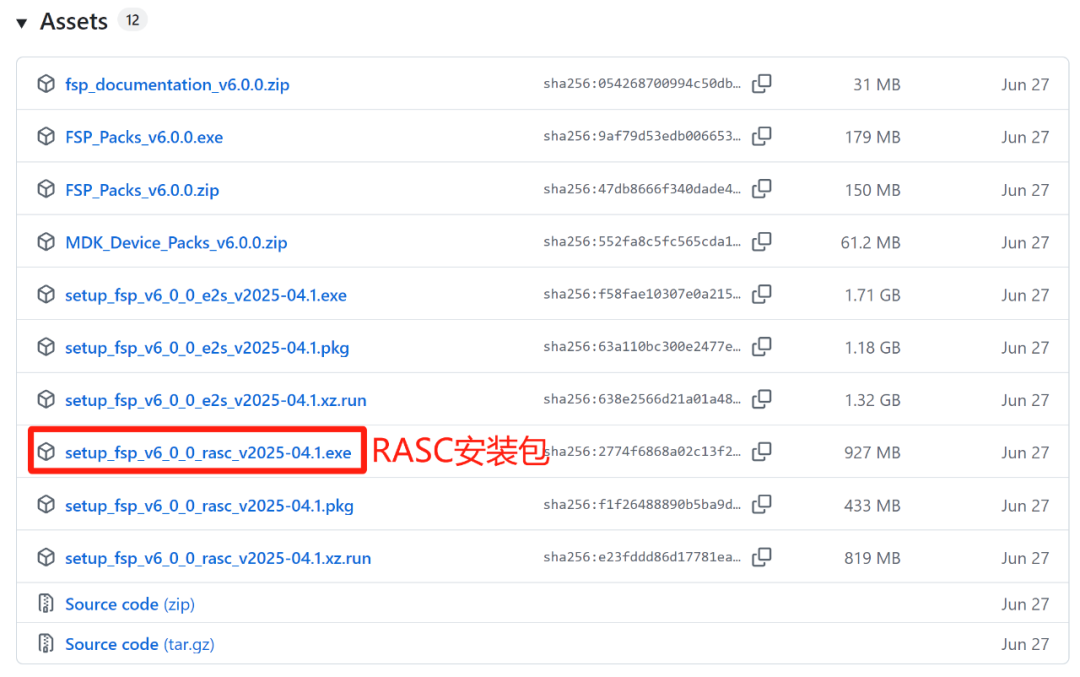Viewport: 1080px width, 677px height.
Task: Download fsp_documentation_v6.0.0.zip
Action: (177, 85)
